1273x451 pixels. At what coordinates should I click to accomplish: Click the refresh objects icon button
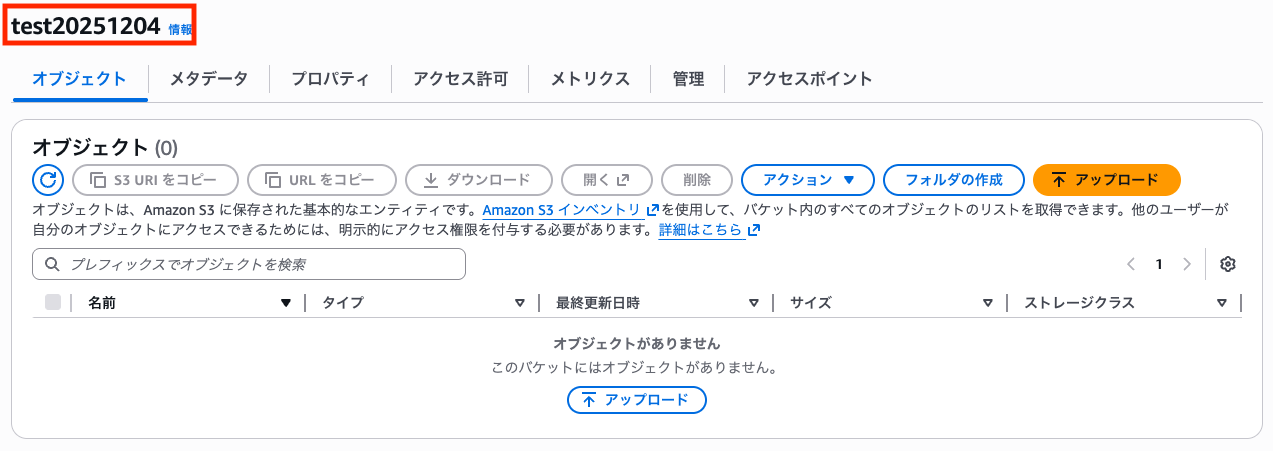[x=48, y=180]
